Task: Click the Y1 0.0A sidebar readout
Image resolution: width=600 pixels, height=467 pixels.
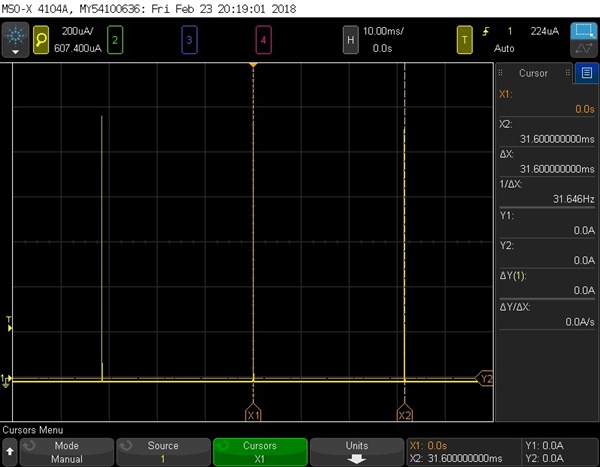Action: (x=584, y=230)
